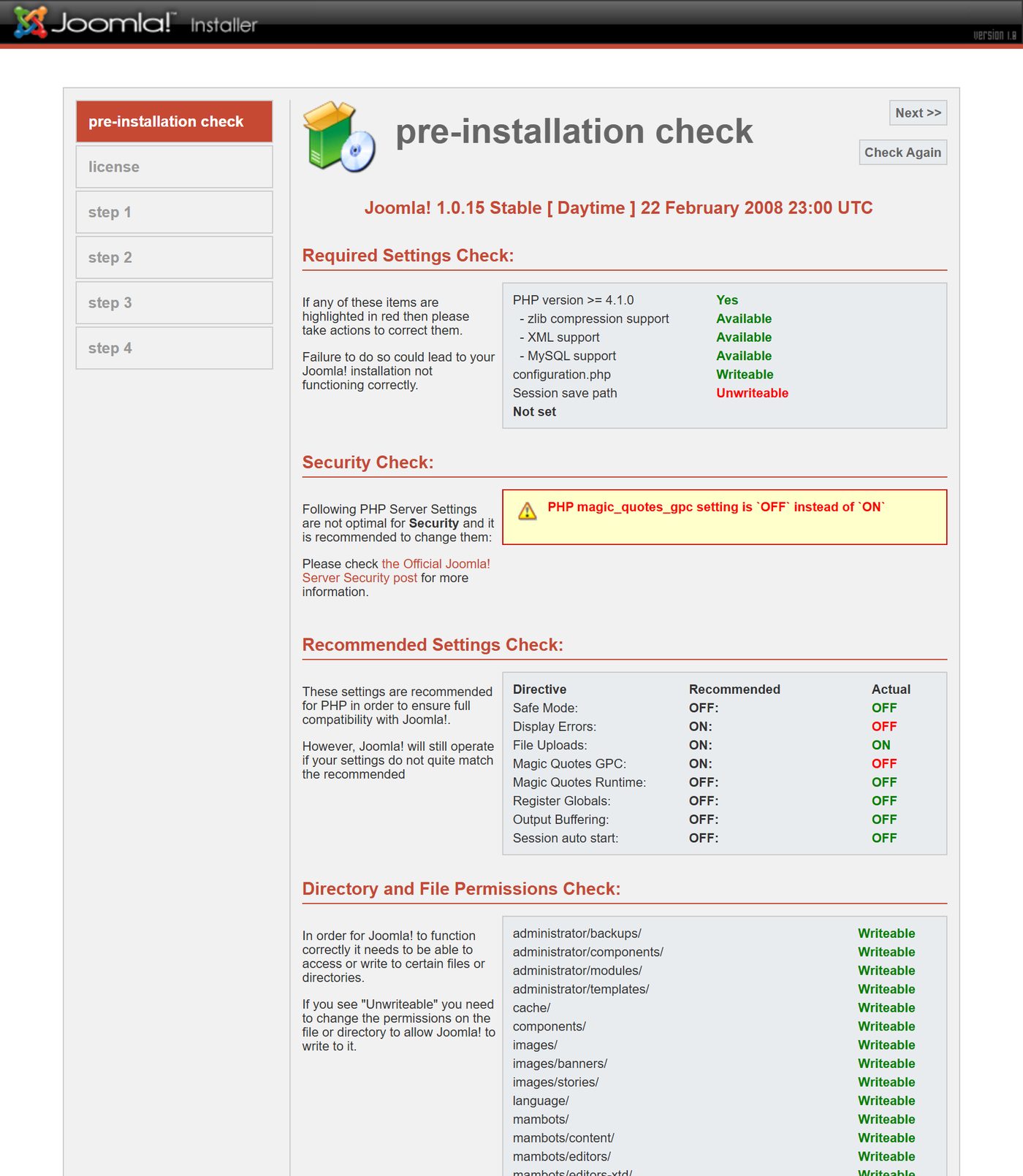Click the actual OFF value for Display Errors
The width and height of the screenshot is (1023, 1176).
[x=884, y=727]
